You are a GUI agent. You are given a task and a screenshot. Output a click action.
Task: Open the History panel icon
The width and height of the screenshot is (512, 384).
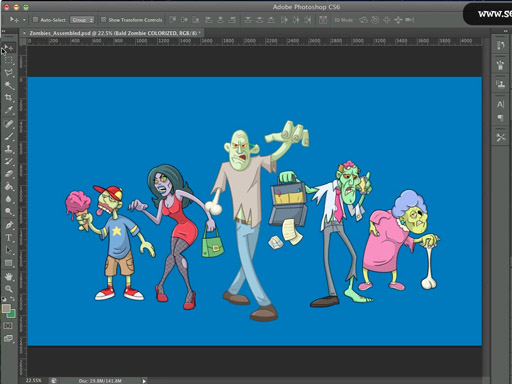coord(500,46)
